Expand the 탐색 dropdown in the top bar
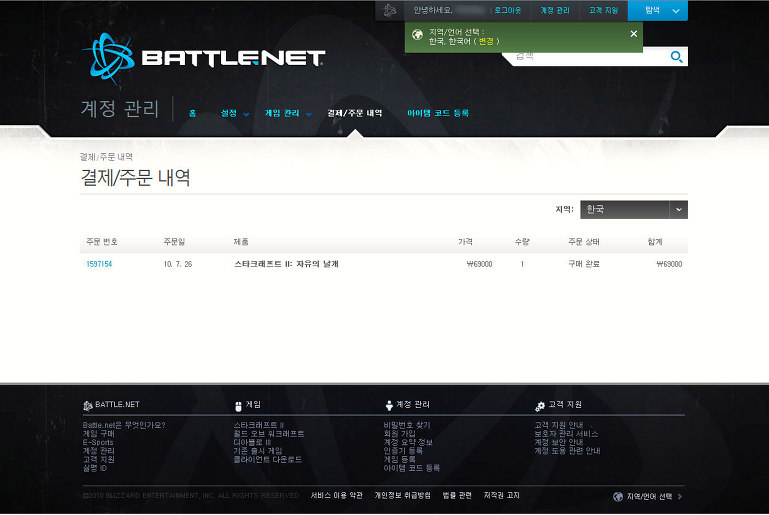This screenshot has width=769, height=515. tap(658, 10)
